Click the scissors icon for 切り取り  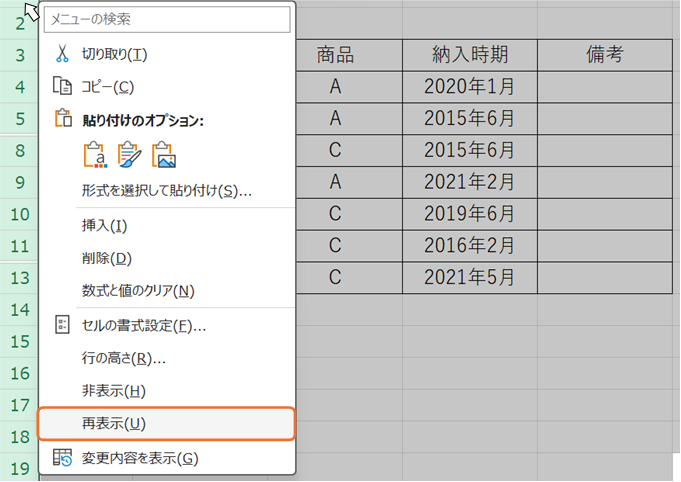coord(62,53)
